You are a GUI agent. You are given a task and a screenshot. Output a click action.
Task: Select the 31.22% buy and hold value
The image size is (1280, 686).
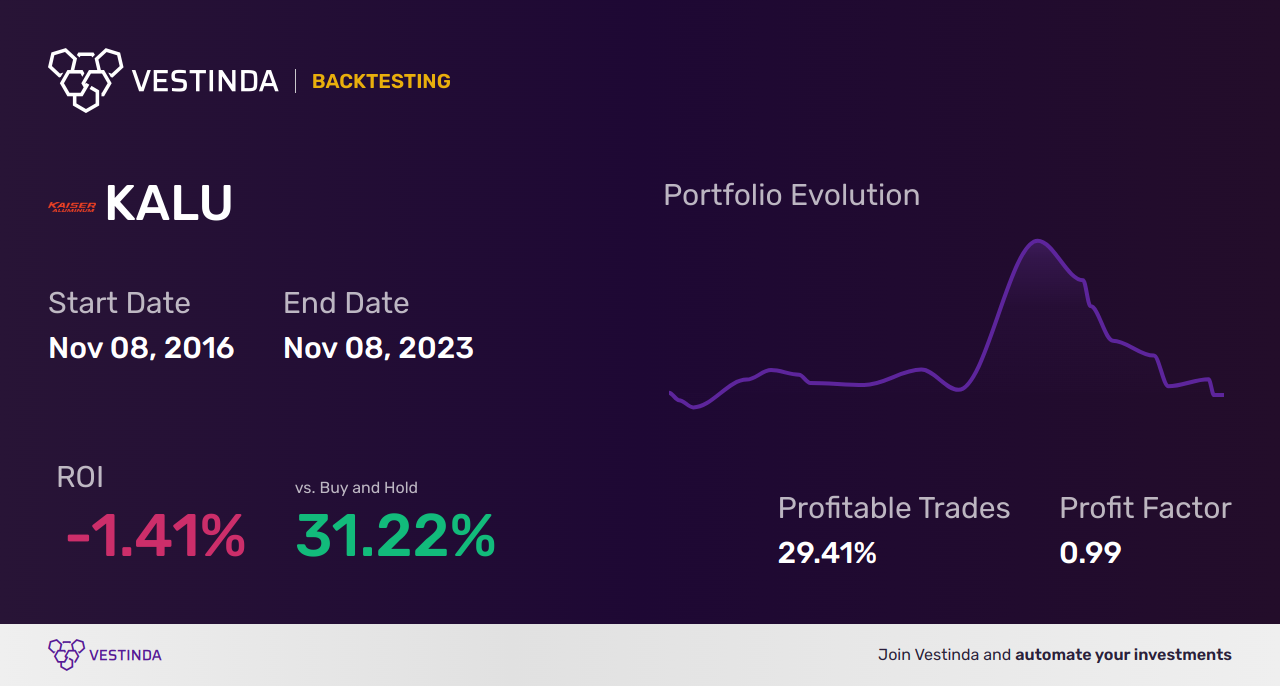pos(395,536)
